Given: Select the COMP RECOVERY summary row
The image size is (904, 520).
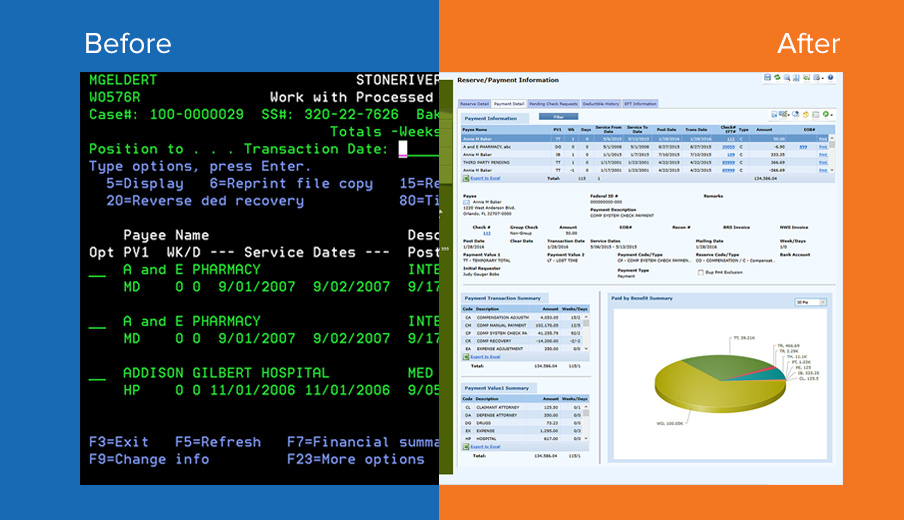Looking at the screenshot, I should (522, 341).
